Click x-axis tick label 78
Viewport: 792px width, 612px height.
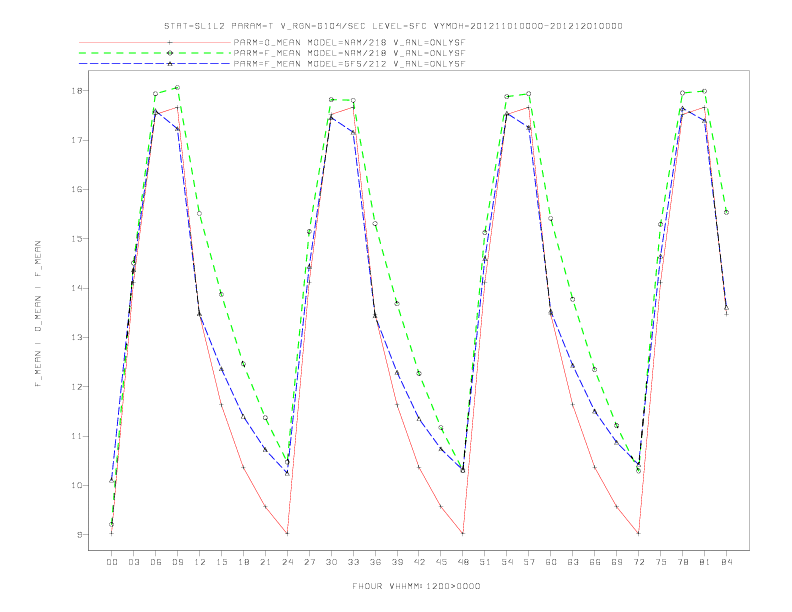pyautogui.click(x=683, y=562)
